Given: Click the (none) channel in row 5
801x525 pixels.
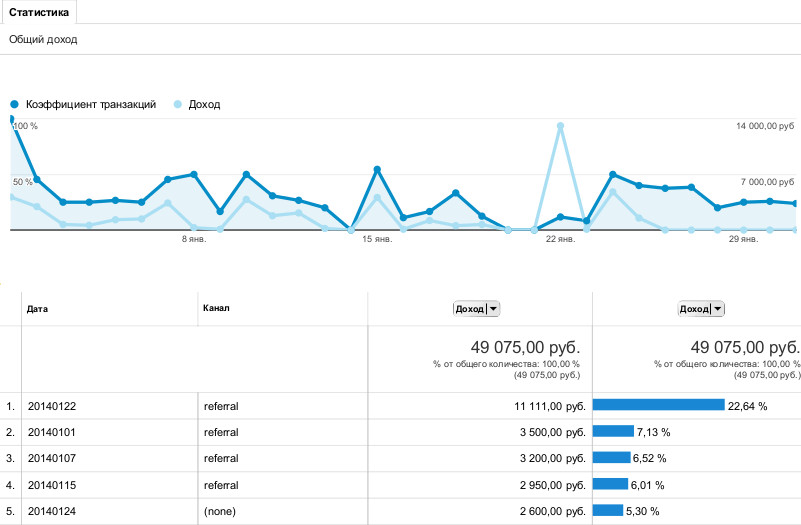Looking at the screenshot, I should [220, 511].
